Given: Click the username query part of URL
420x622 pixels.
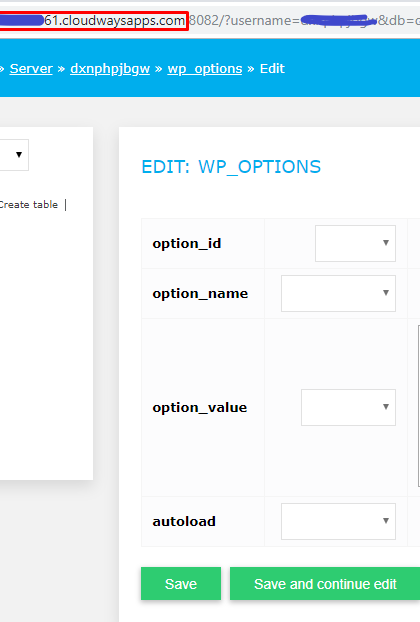Looking at the screenshot, I should coord(262,20).
